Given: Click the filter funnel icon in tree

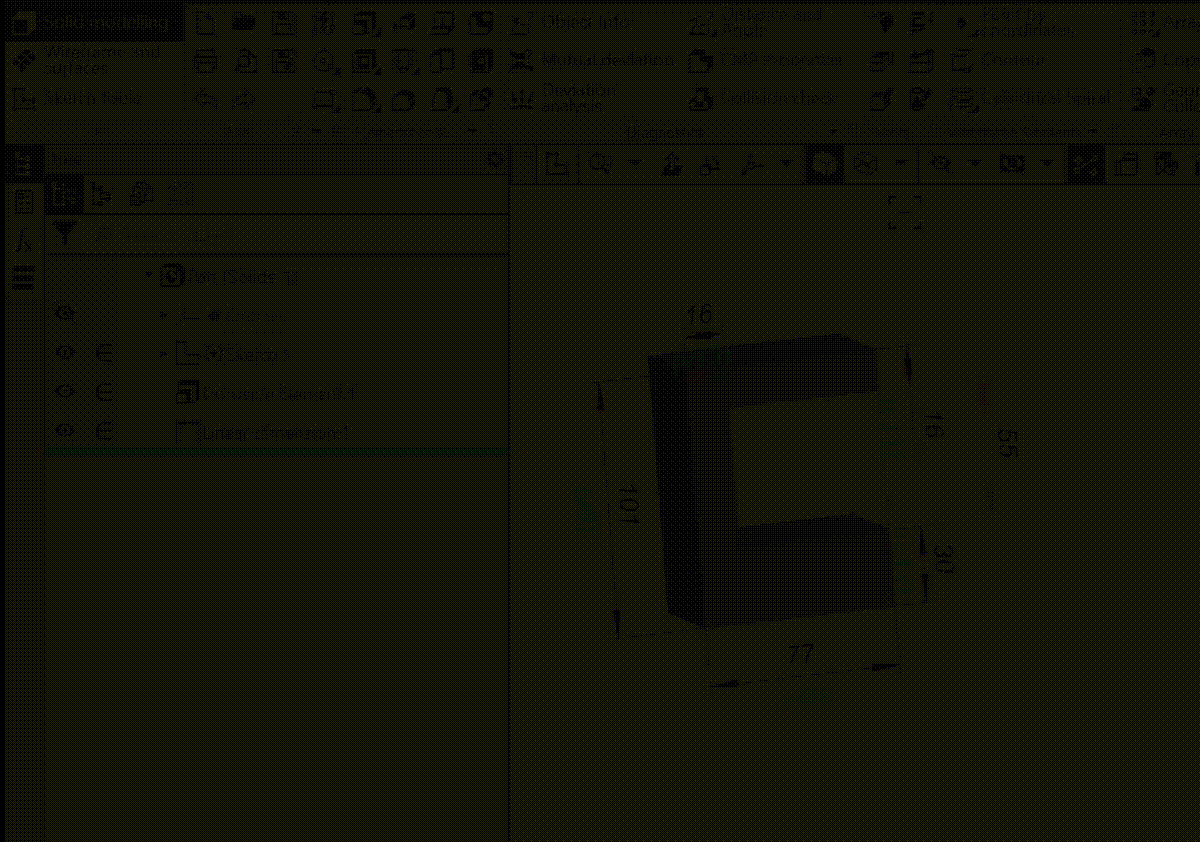Looking at the screenshot, I should coord(65,235).
